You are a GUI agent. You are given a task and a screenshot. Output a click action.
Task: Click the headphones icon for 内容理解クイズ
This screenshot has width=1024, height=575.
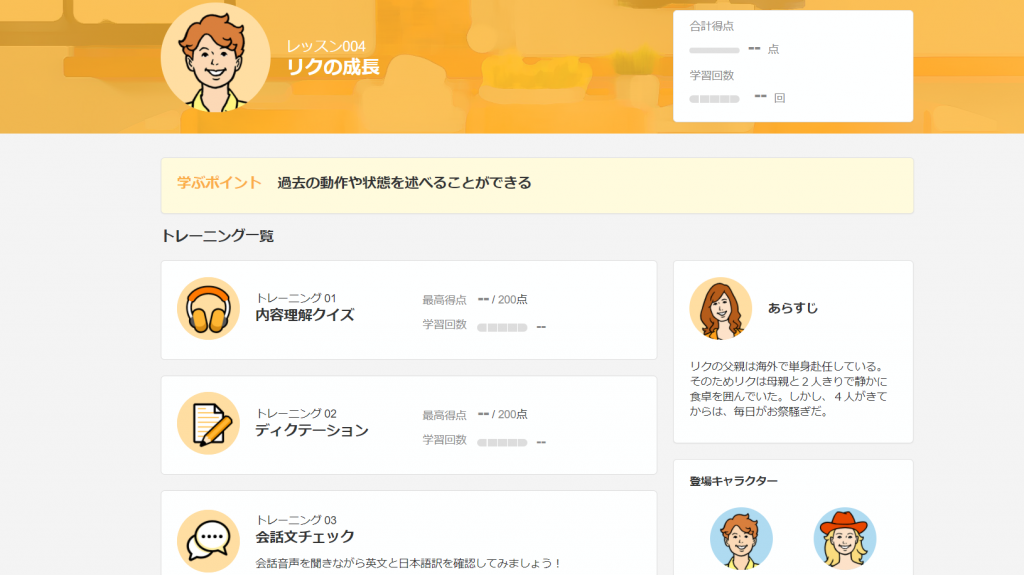208,308
